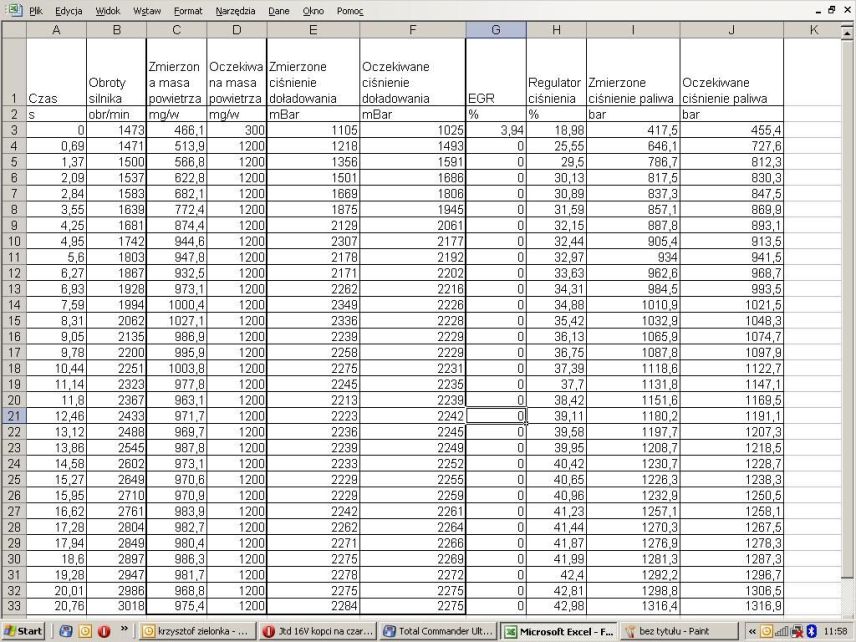
Task: Switch to Total Commander taskbar button
Action: tap(438, 631)
